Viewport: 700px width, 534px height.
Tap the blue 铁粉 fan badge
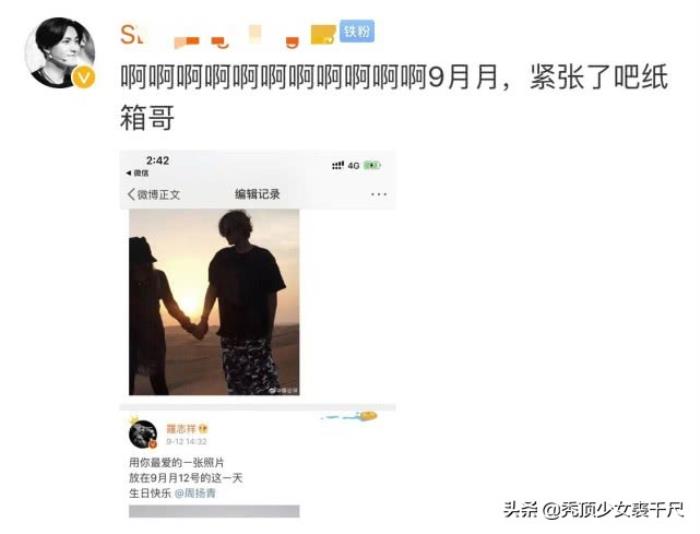tap(357, 31)
